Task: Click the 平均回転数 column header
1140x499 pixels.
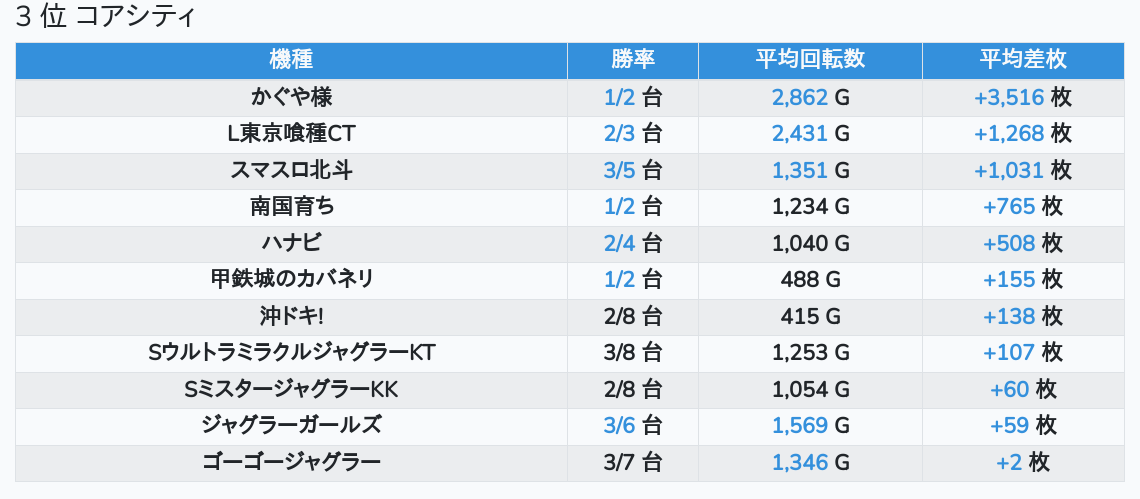Action: point(810,60)
